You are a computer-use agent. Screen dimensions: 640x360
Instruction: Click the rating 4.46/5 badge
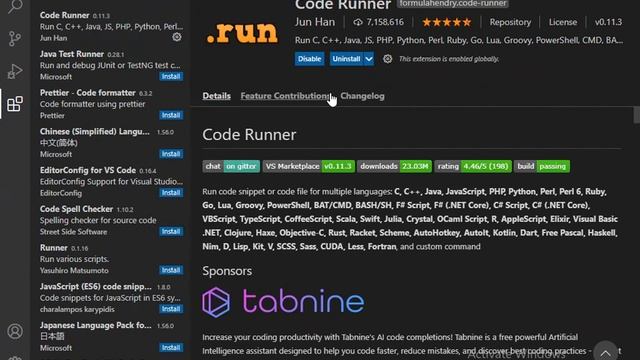[x=473, y=166]
